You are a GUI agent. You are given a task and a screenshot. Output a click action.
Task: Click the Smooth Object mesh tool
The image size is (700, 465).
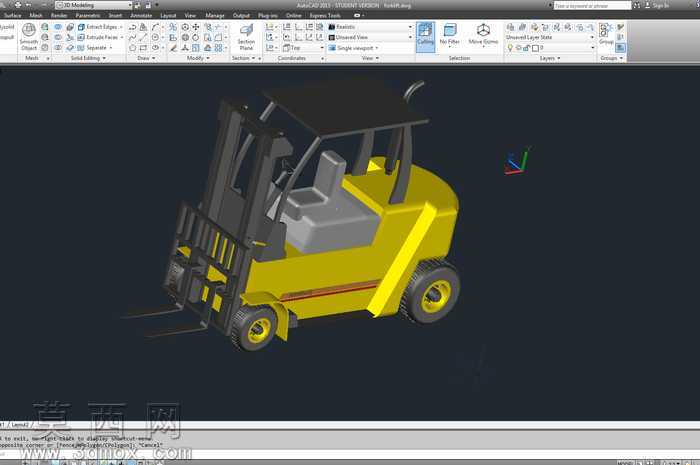coord(29,37)
